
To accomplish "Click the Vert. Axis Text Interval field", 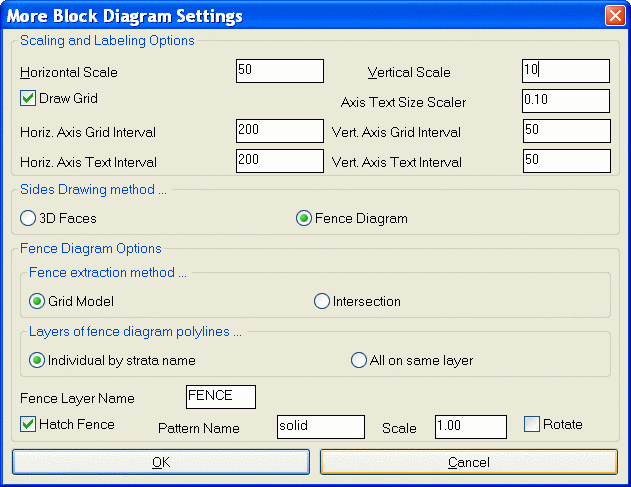I will tap(567, 161).
